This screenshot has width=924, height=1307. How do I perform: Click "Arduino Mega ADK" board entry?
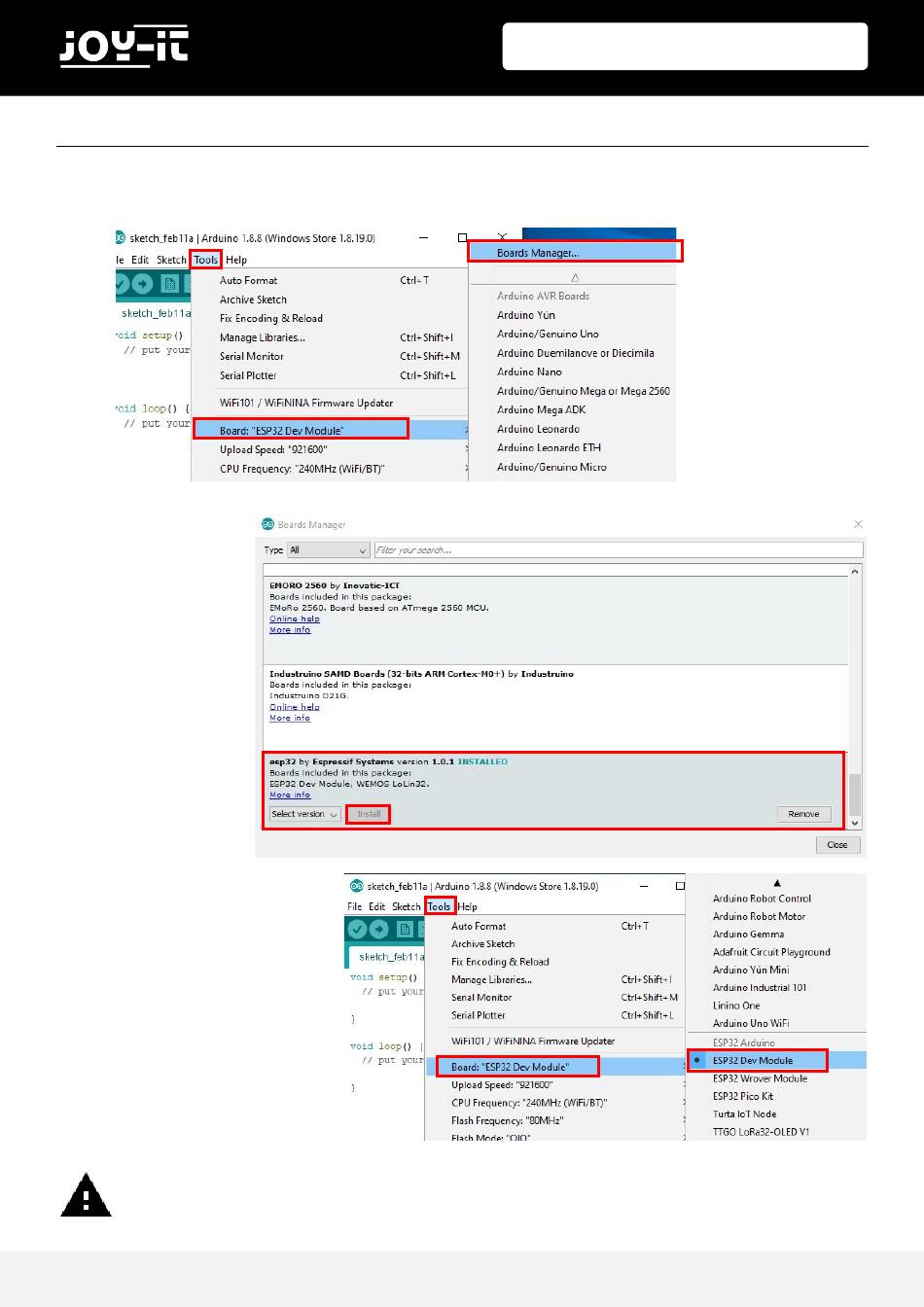[541, 409]
